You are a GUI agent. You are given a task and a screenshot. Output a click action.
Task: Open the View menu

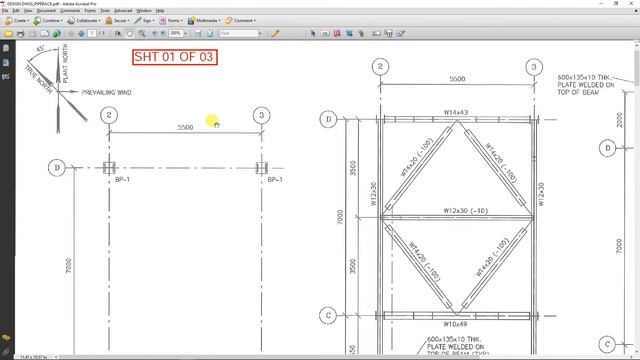tap(28, 11)
